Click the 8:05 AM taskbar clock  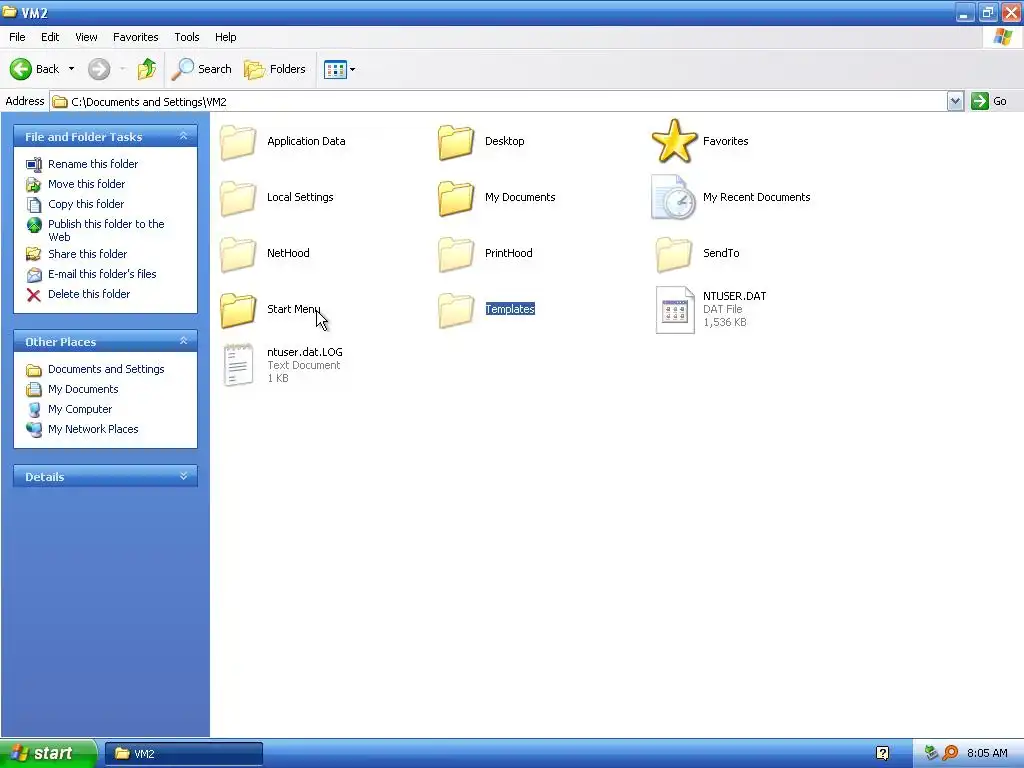tap(987, 754)
